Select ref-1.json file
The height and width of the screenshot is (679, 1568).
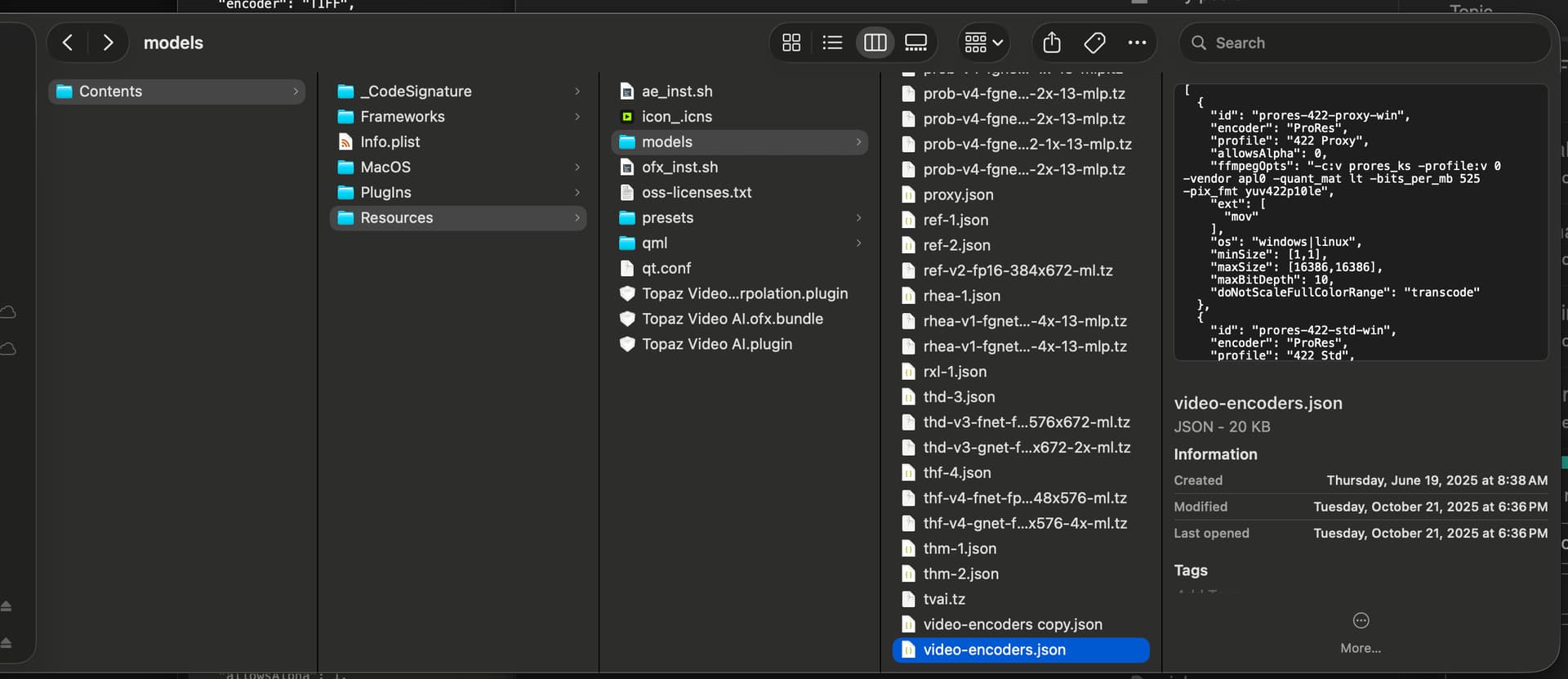tap(1021, 221)
